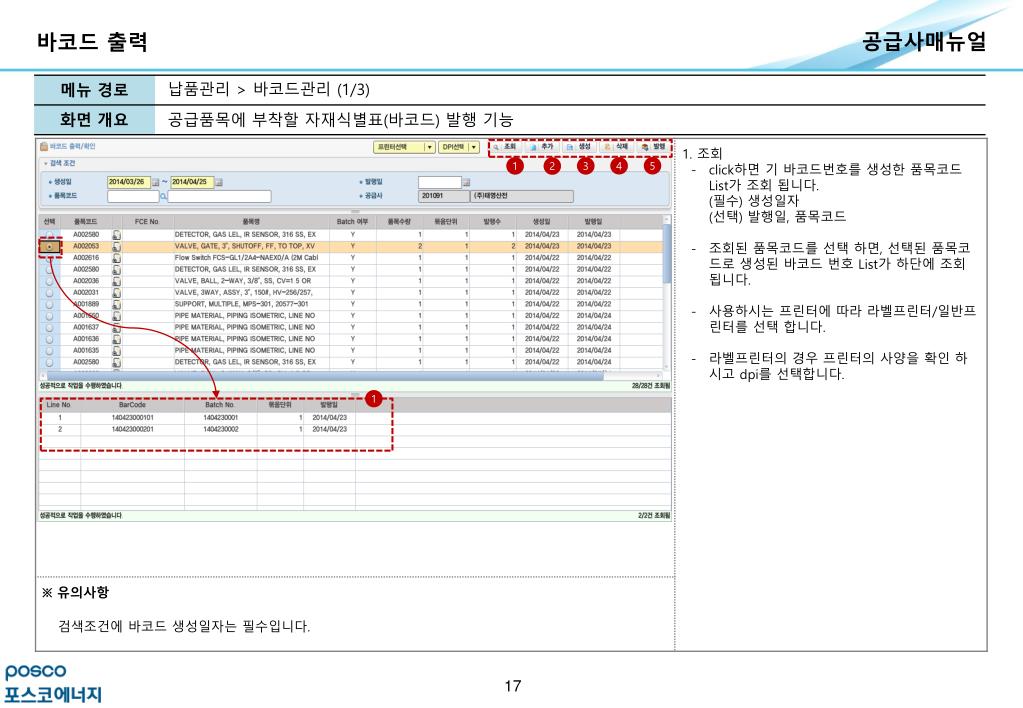Sort by the Batch No. column header
Screen dimensions: 1023x708
pos(220,405)
